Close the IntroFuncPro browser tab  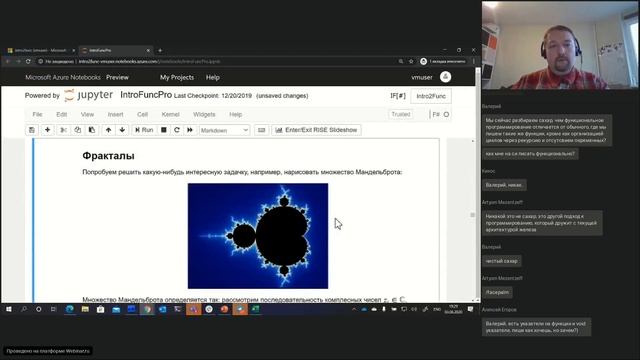click(x=148, y=50)
